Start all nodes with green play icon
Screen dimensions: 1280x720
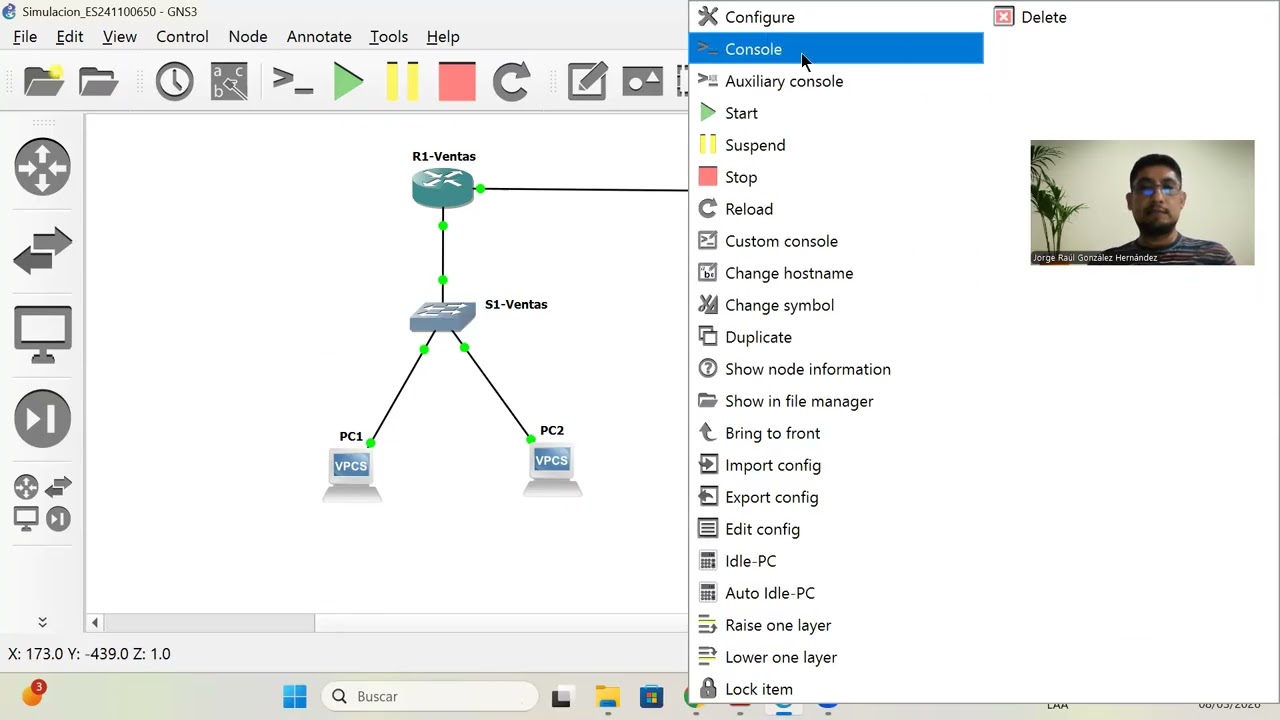click(x=348, y=81)
